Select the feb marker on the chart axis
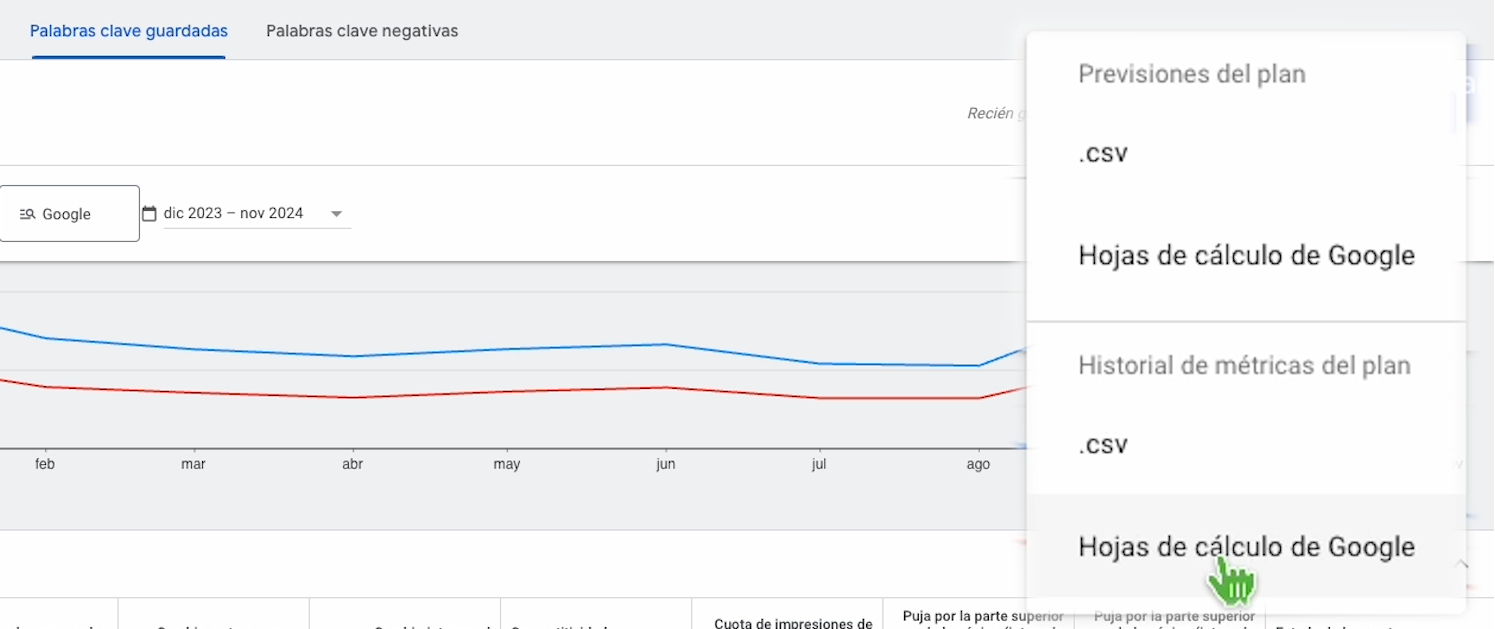This screenshot has width=1495, height=629. pos(43,464)
